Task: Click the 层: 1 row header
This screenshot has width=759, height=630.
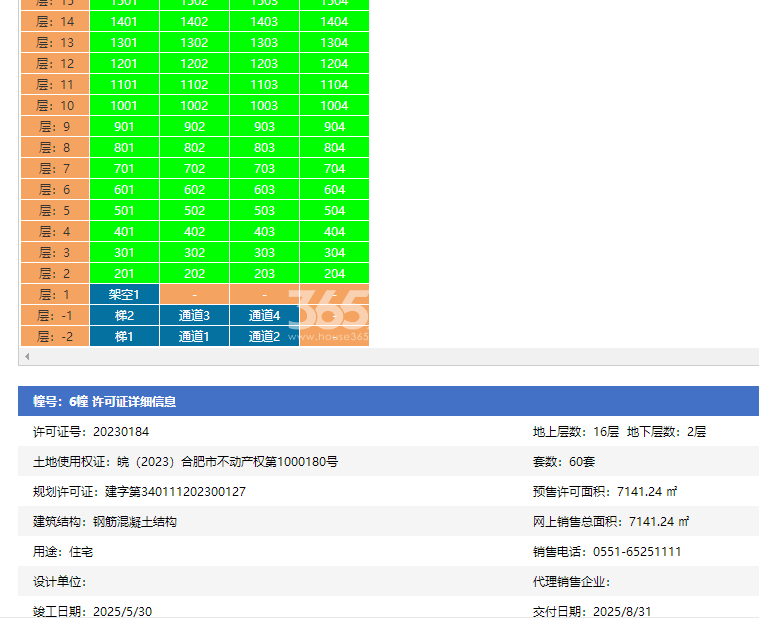Action: pos(55,295)
